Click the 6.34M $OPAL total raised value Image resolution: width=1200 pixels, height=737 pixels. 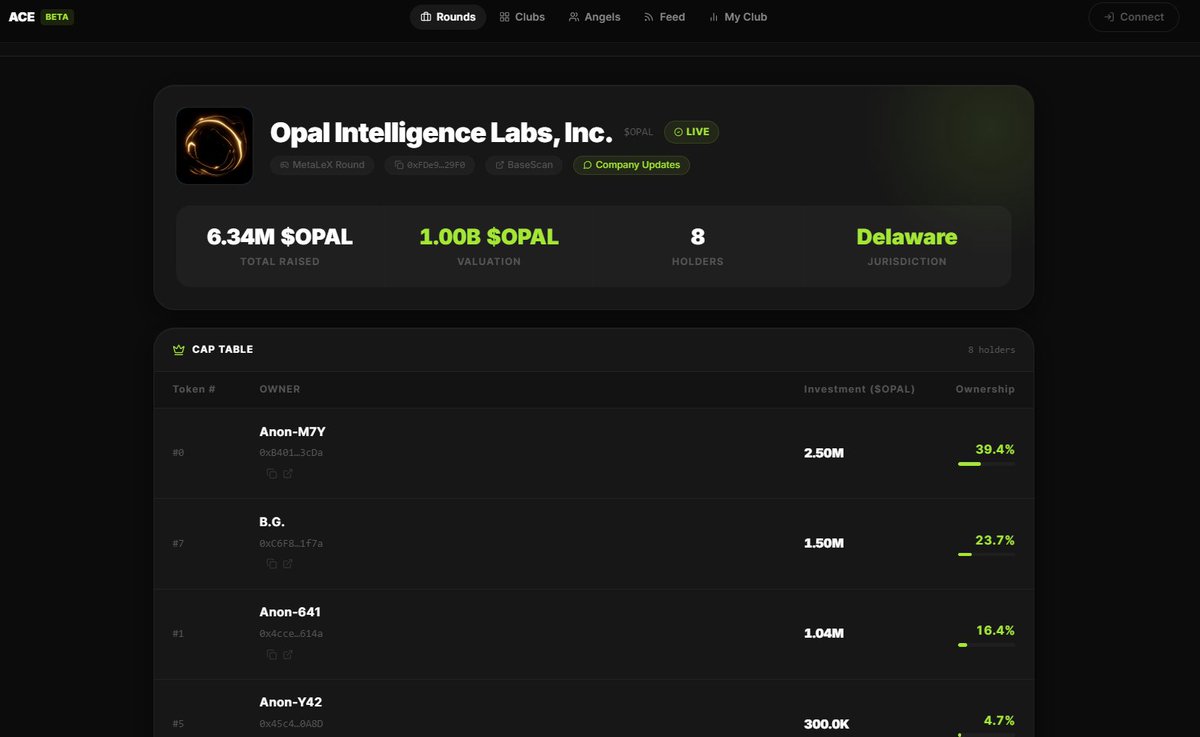tap(280, 237)
